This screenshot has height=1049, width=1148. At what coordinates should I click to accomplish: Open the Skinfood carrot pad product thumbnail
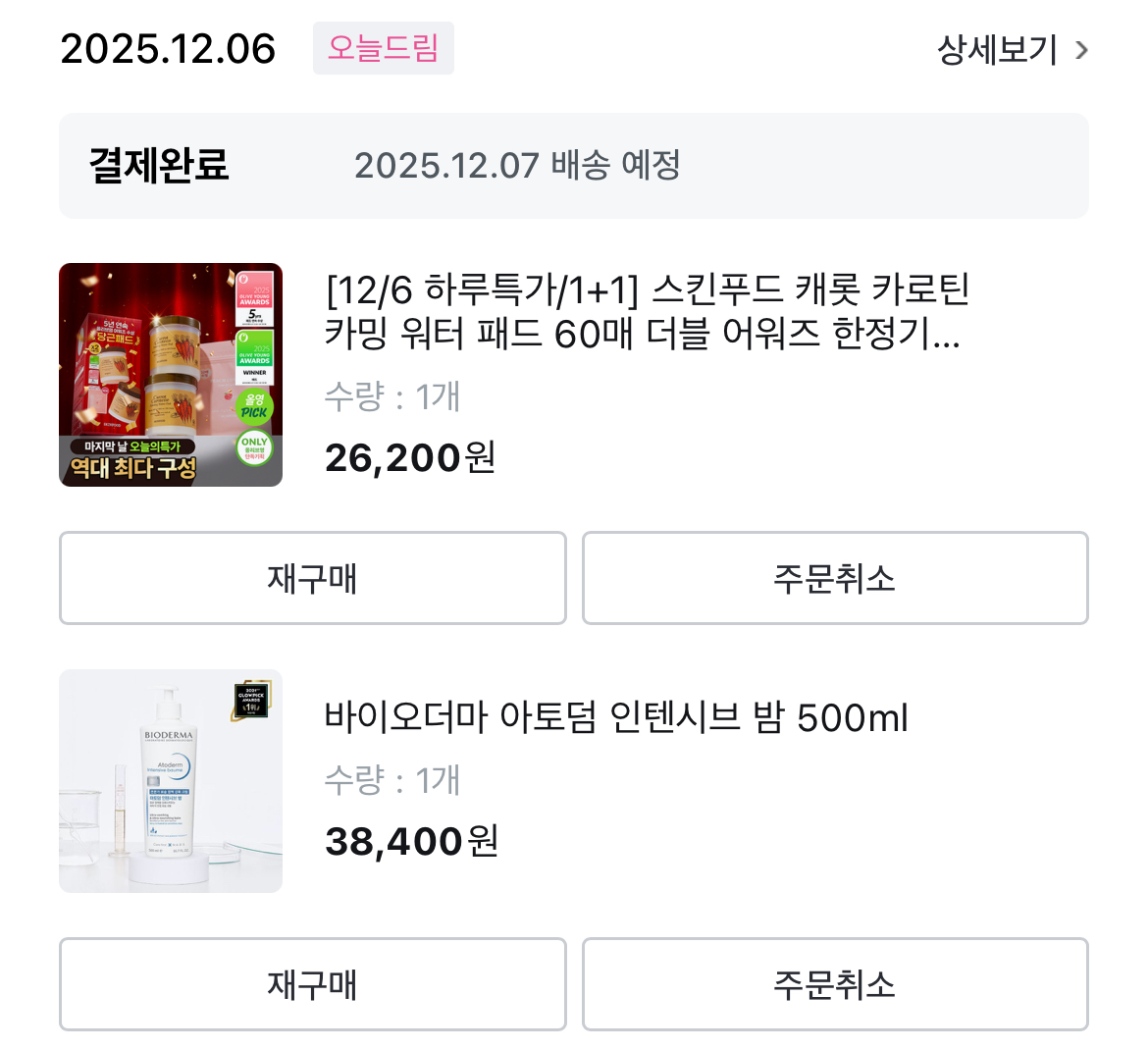click(x=171, y=375)
